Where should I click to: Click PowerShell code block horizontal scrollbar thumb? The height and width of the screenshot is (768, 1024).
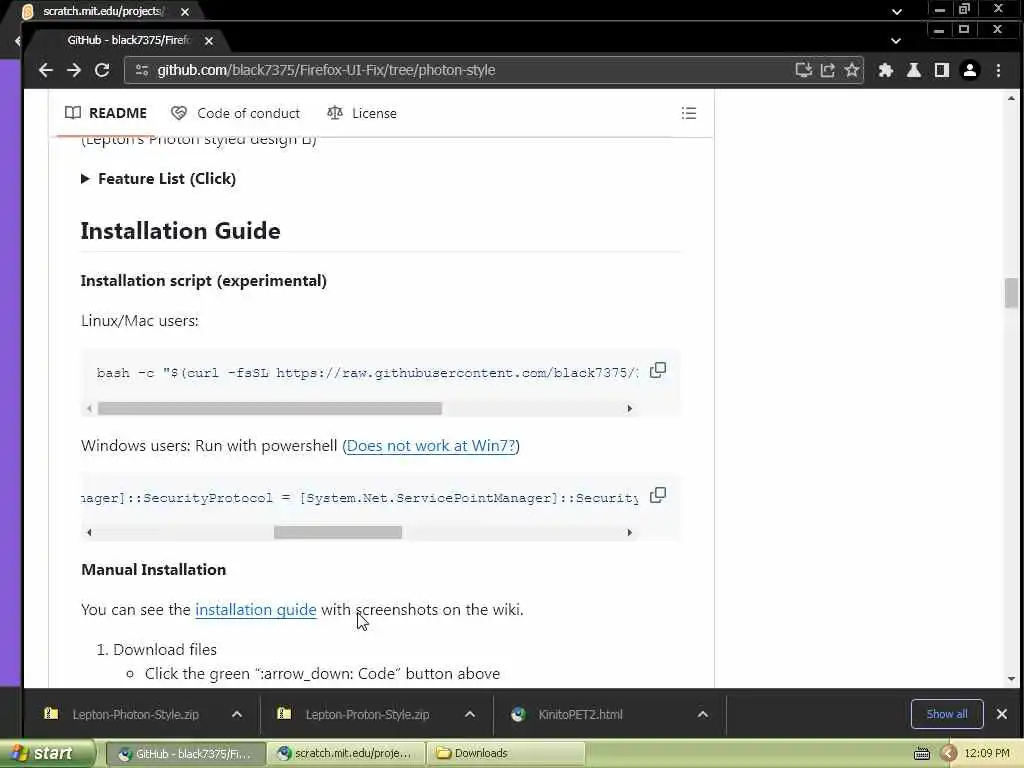(338, 532)
